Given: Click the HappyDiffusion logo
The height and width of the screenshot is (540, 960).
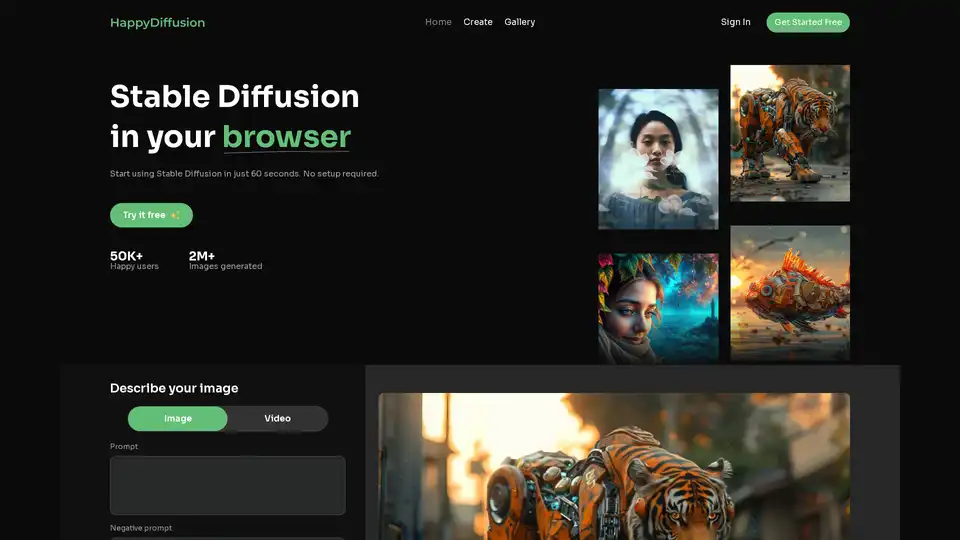Looking at the screenshot, I should pyautogui.click(x=157, y=22).
